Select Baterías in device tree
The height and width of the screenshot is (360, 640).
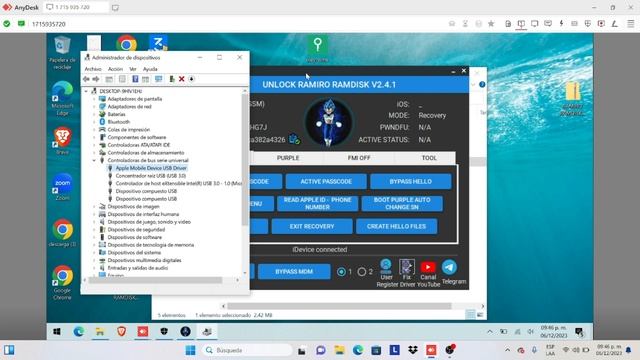[x=116, y=114]
